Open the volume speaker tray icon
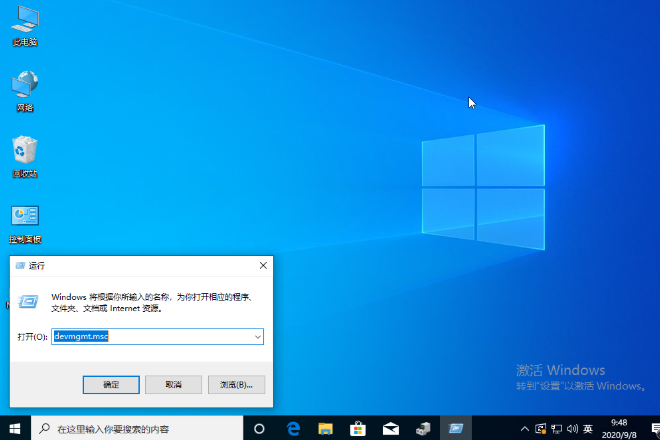This screenshot has height=440, width=660. point(572,429)
